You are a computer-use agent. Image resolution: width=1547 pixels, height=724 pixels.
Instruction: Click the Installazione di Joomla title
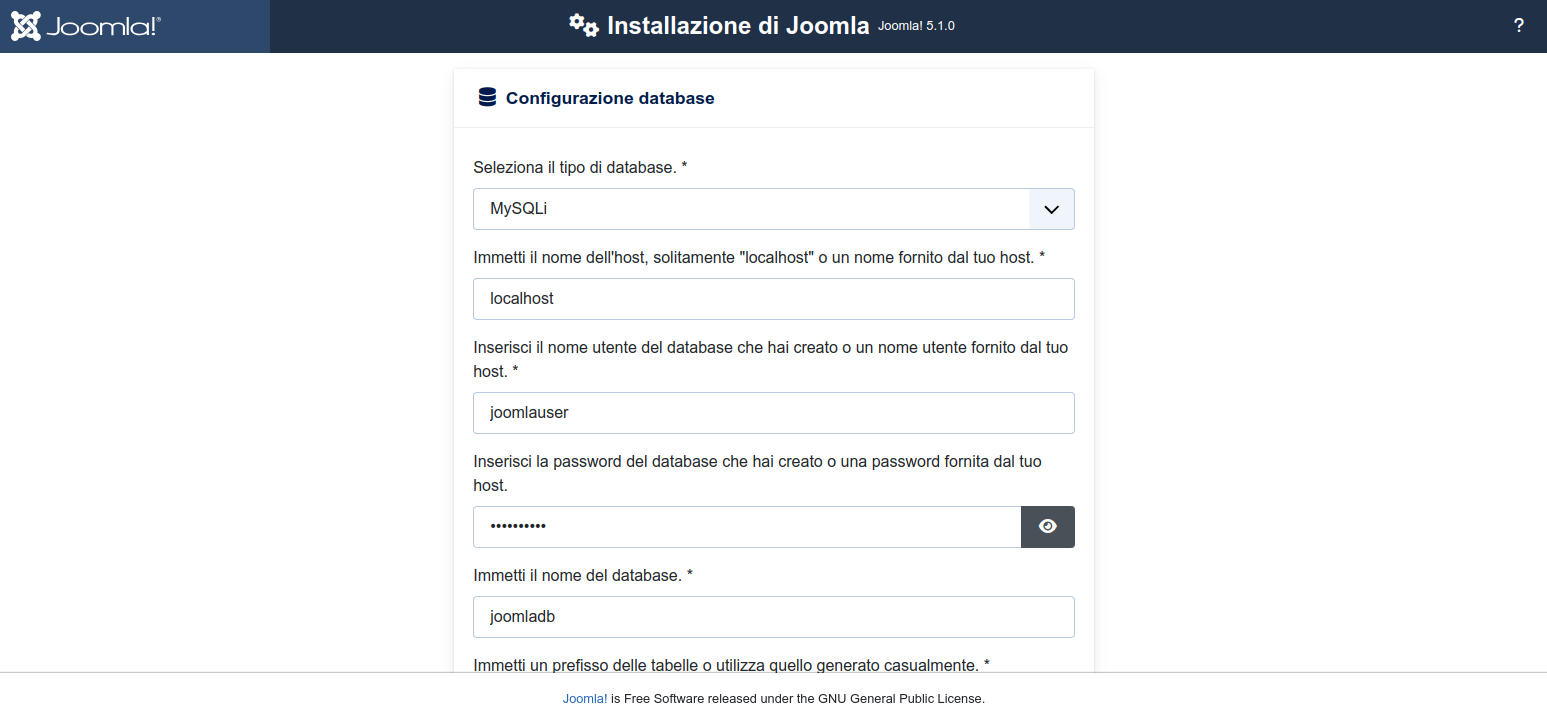tap(738, 26)
